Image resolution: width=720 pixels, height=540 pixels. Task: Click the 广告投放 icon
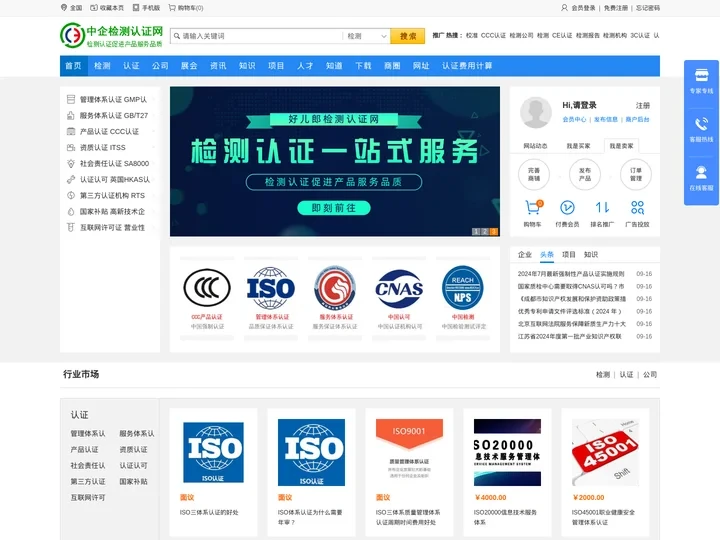pos(637,208)
